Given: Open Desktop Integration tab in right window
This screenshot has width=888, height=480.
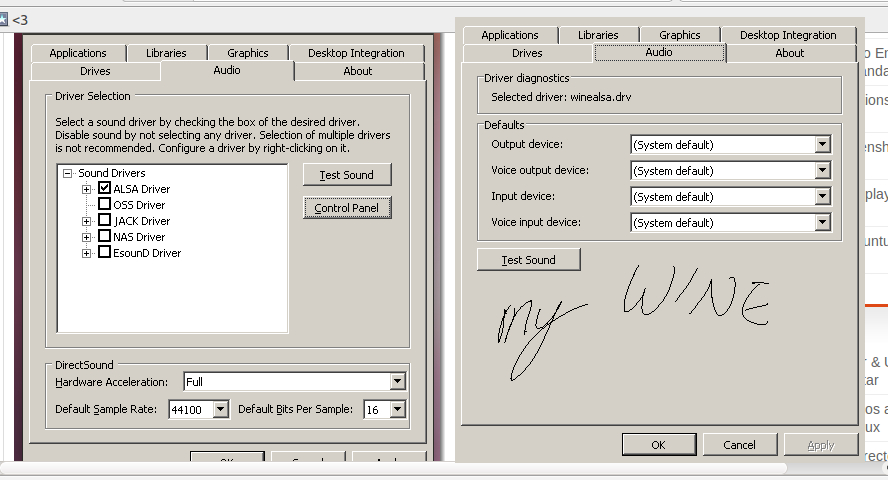Looking at the screenshot, I should 788,35.
